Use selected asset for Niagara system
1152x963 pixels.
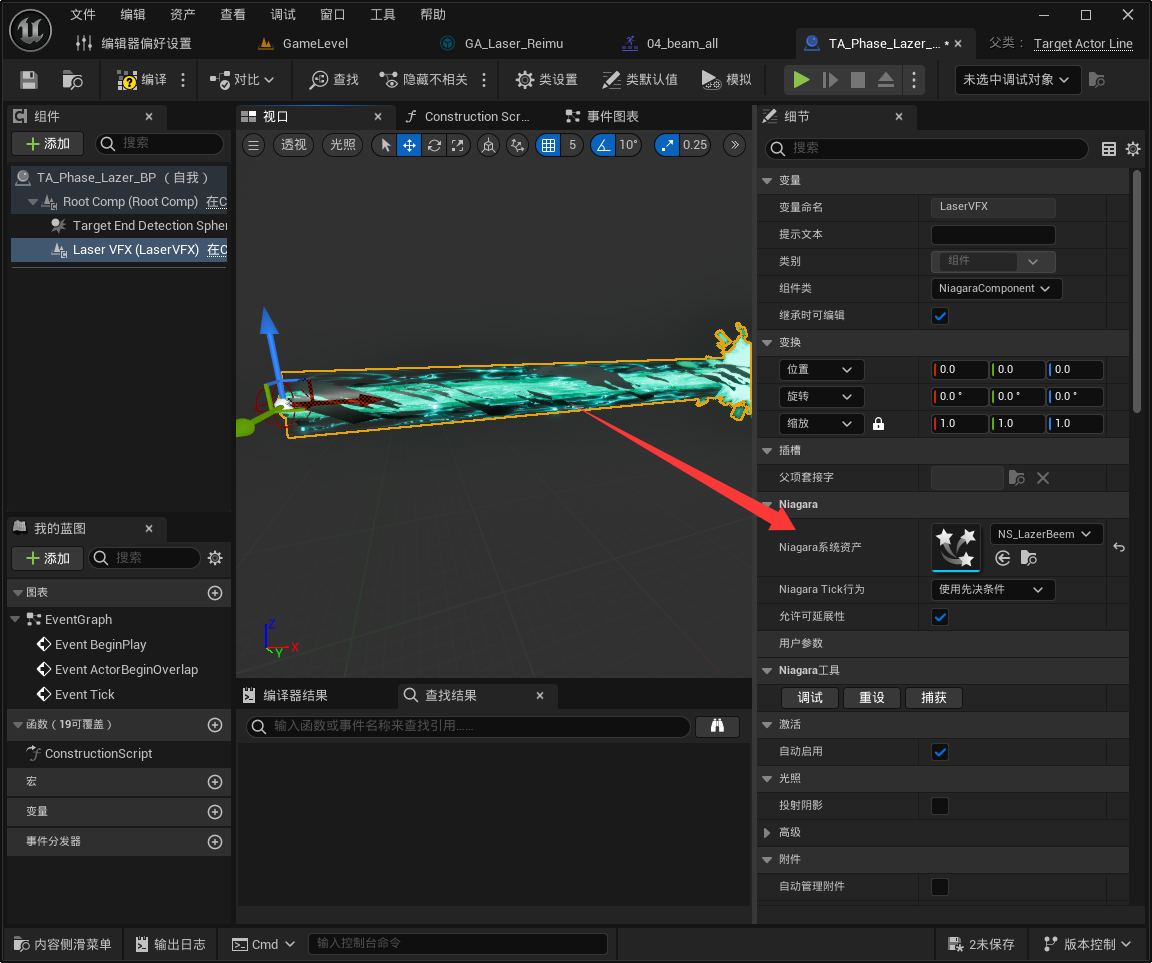1003,558
